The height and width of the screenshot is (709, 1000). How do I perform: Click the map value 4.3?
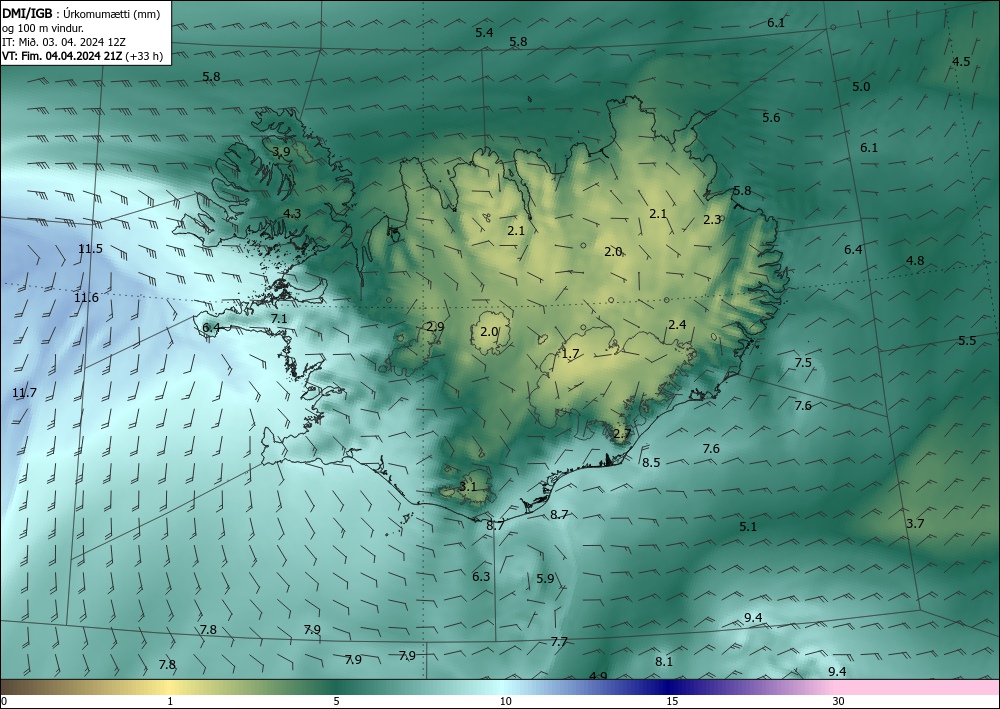tap(292, 214)
